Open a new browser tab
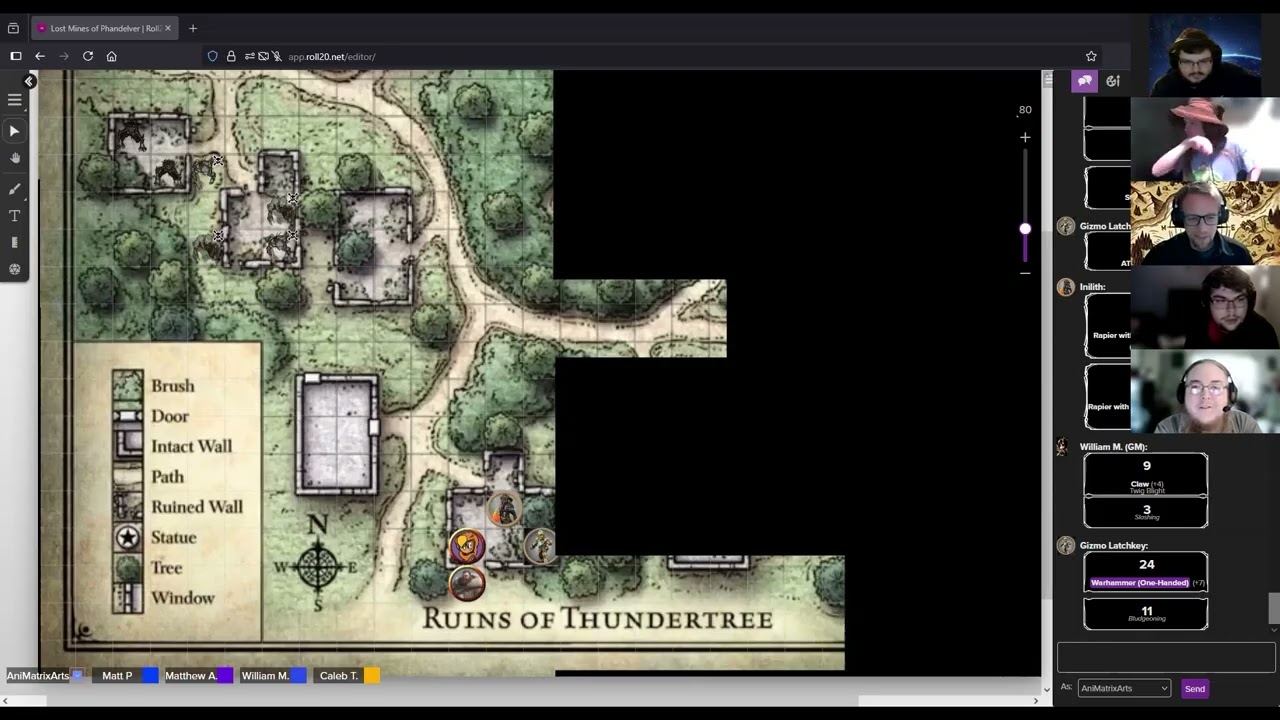Screen dimensions: 1280x720 [x=193, y=28]
